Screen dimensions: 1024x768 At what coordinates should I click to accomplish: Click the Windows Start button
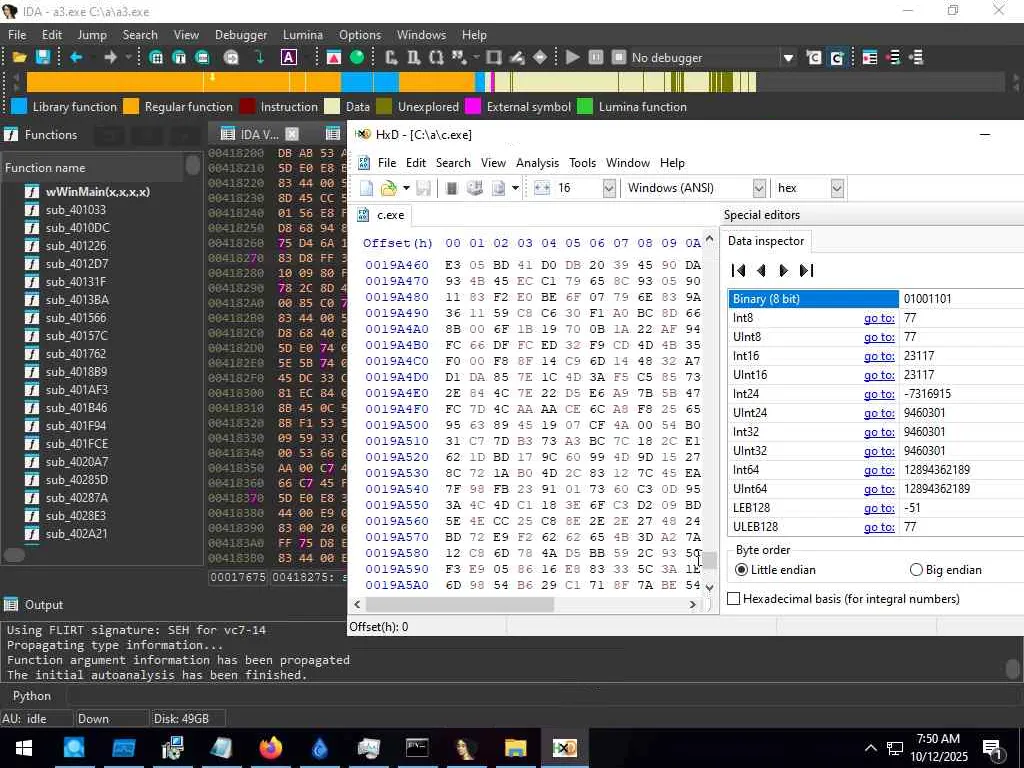click(24, 748)
